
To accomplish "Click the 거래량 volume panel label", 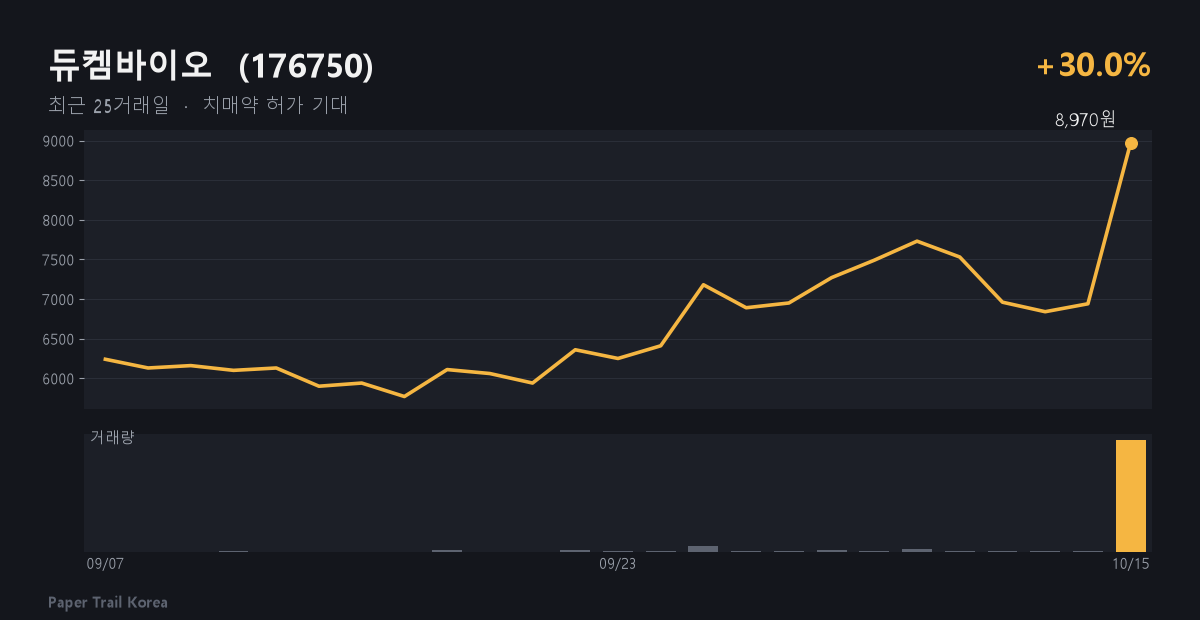I will [x=112, y=437].
